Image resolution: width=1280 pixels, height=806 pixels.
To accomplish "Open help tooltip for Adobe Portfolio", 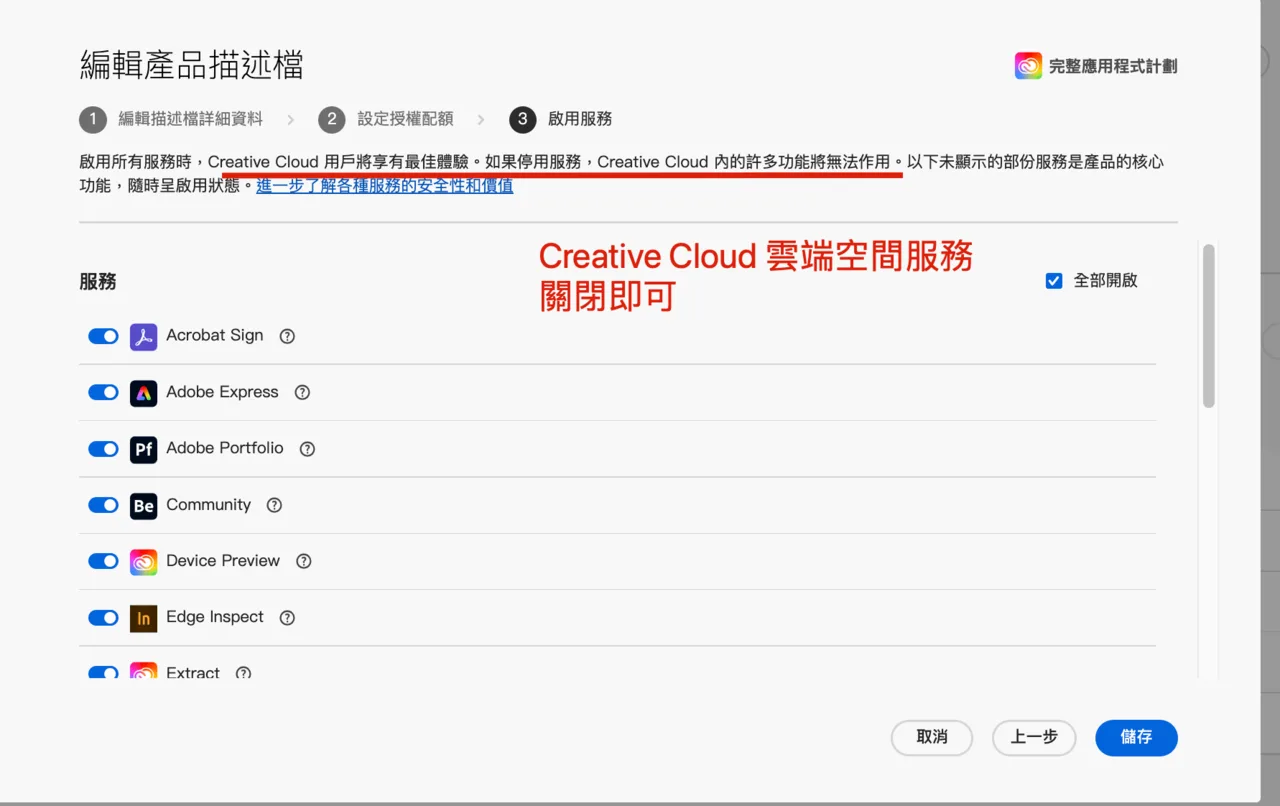I will tap(307, 449).
